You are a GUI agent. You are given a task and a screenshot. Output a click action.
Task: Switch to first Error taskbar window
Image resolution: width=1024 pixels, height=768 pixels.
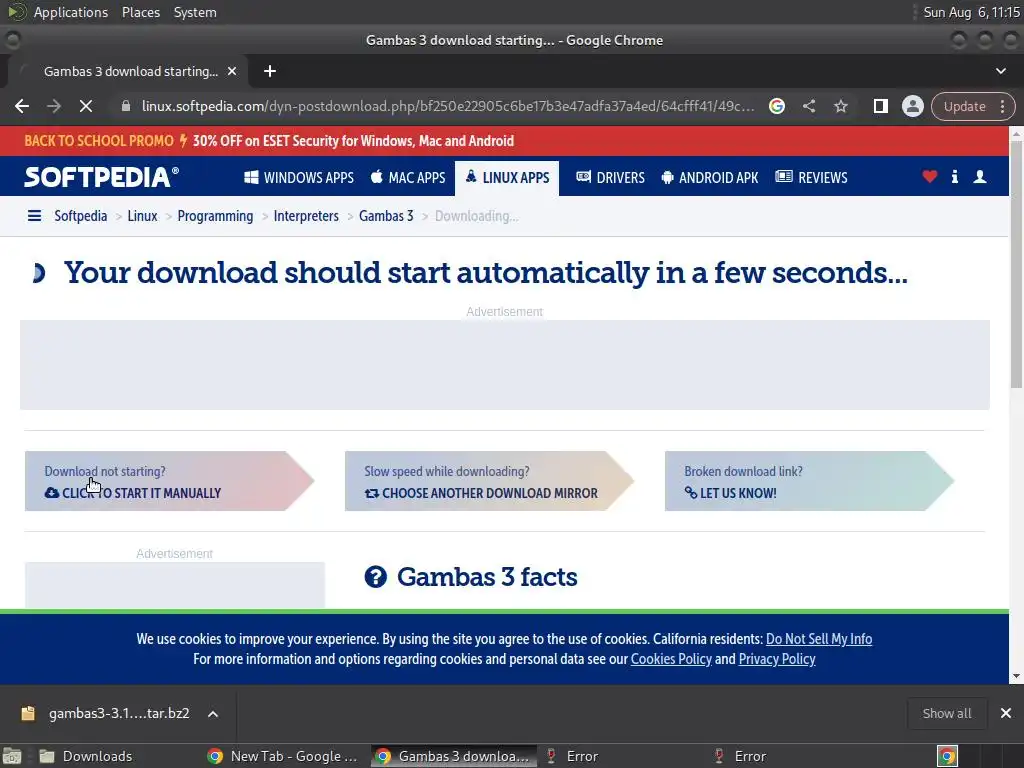click(x=620, y=756)
